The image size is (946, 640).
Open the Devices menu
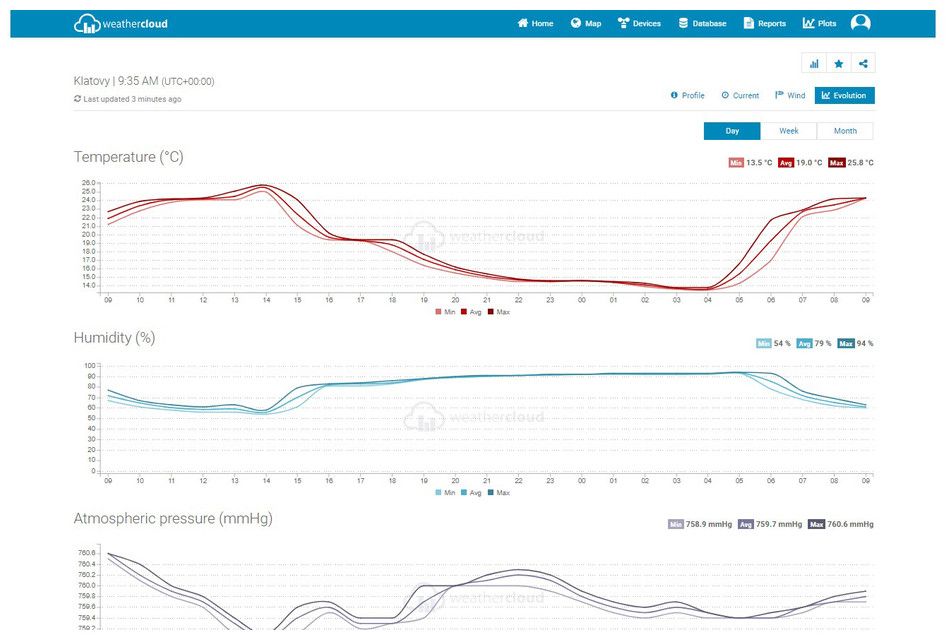click(x=639, y=23)
